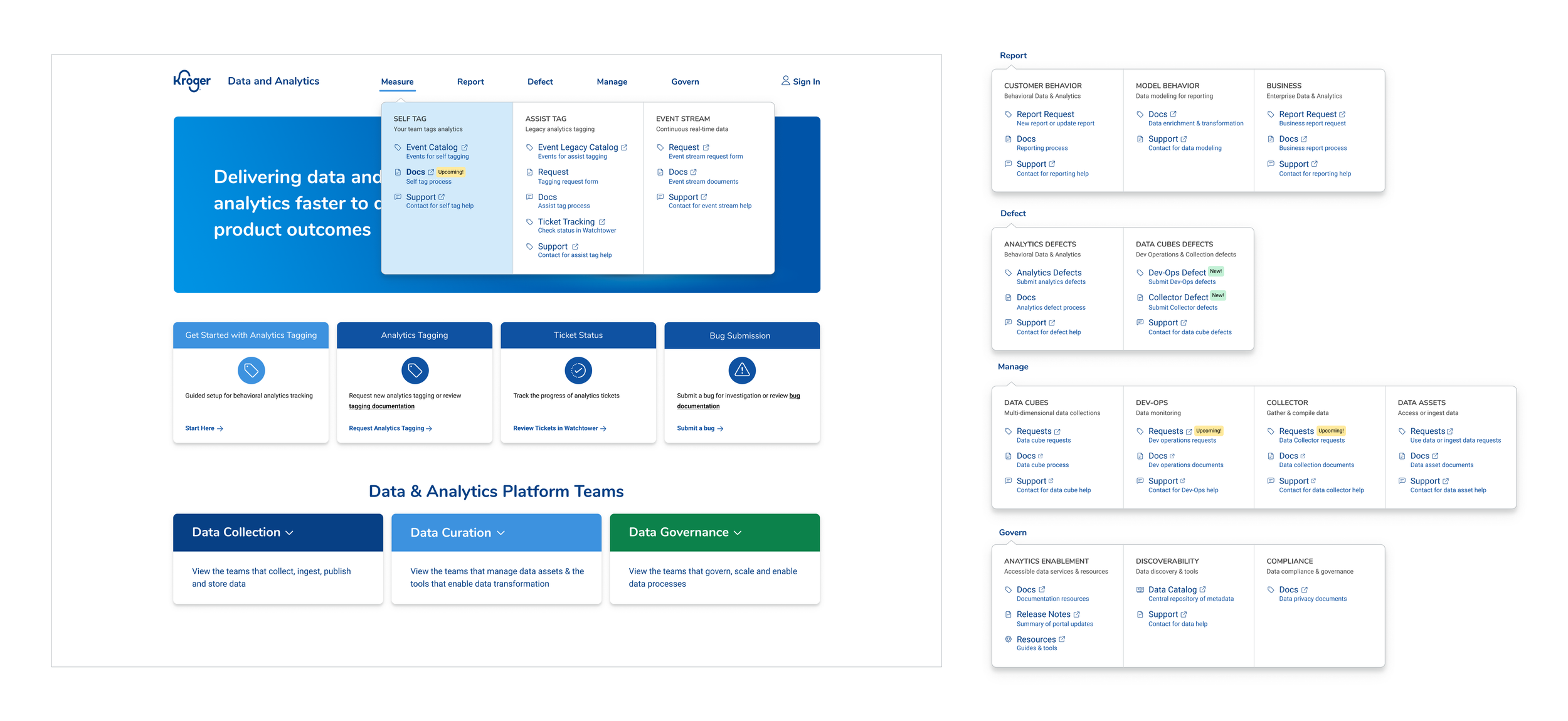Open Ticket Tracking in Assist Tag column
Screen dimensions: 1568x721
pyautogui.click(x=566, y=222)
